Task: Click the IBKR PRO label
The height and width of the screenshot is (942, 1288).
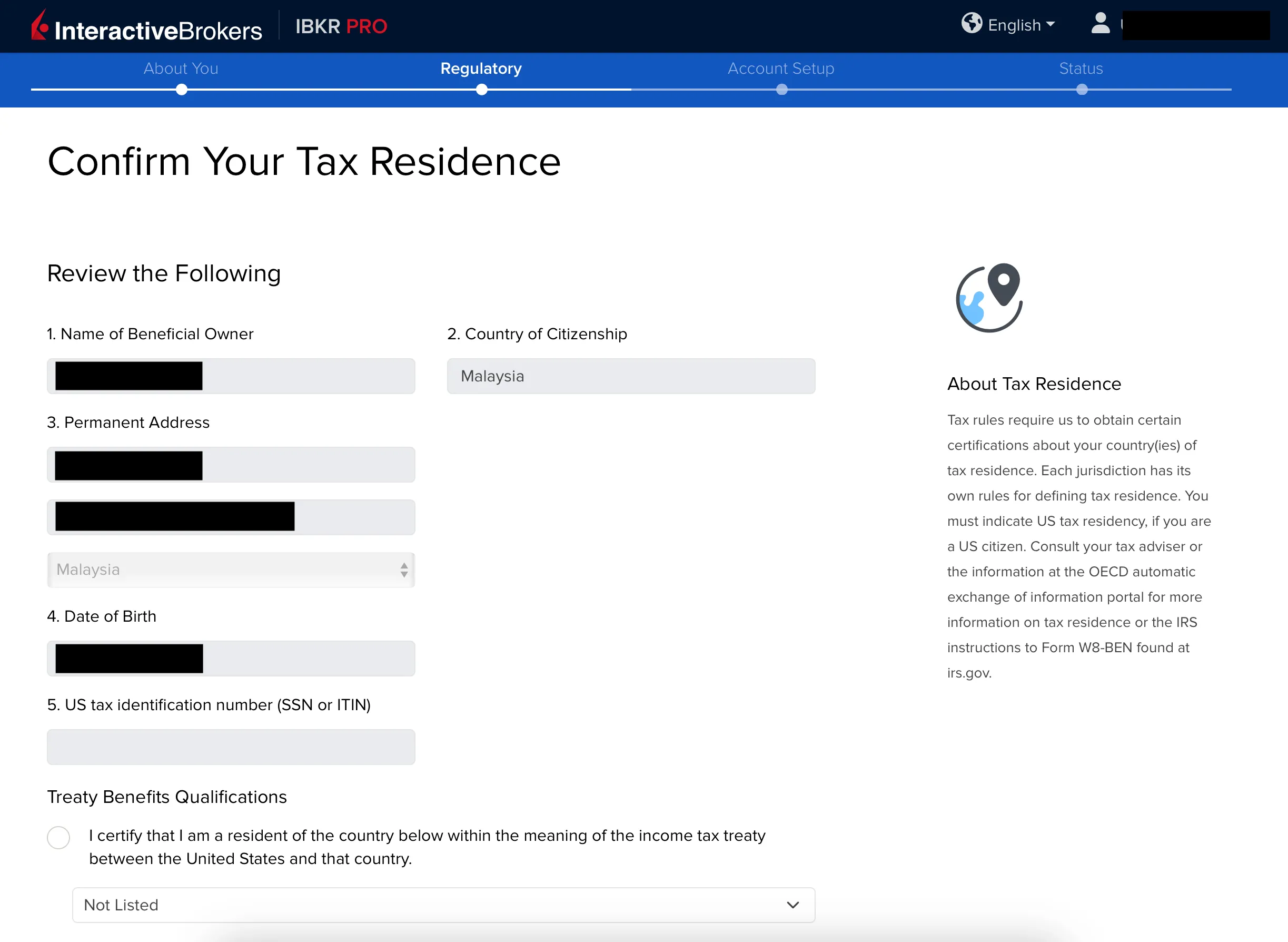Action: tap(341, 26)
